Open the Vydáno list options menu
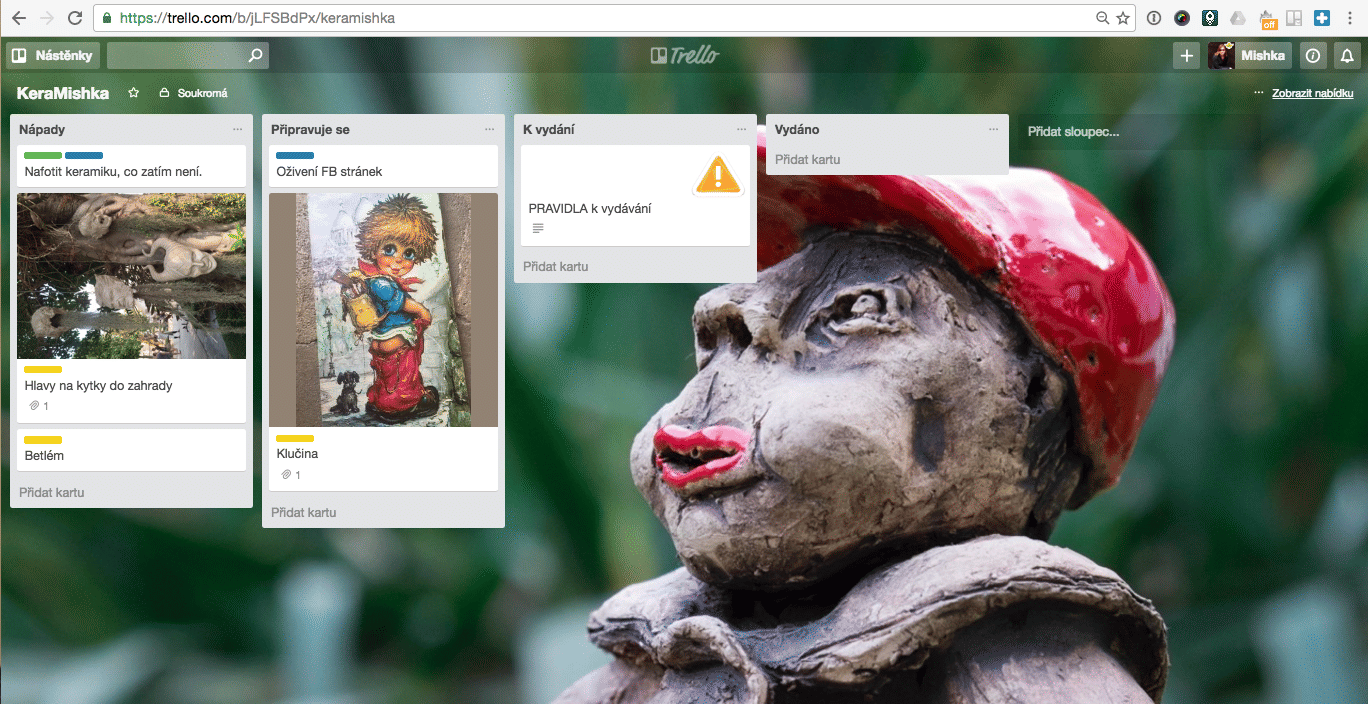Image resolution: width=1368 pixels, height=704 pixels. 993,129
